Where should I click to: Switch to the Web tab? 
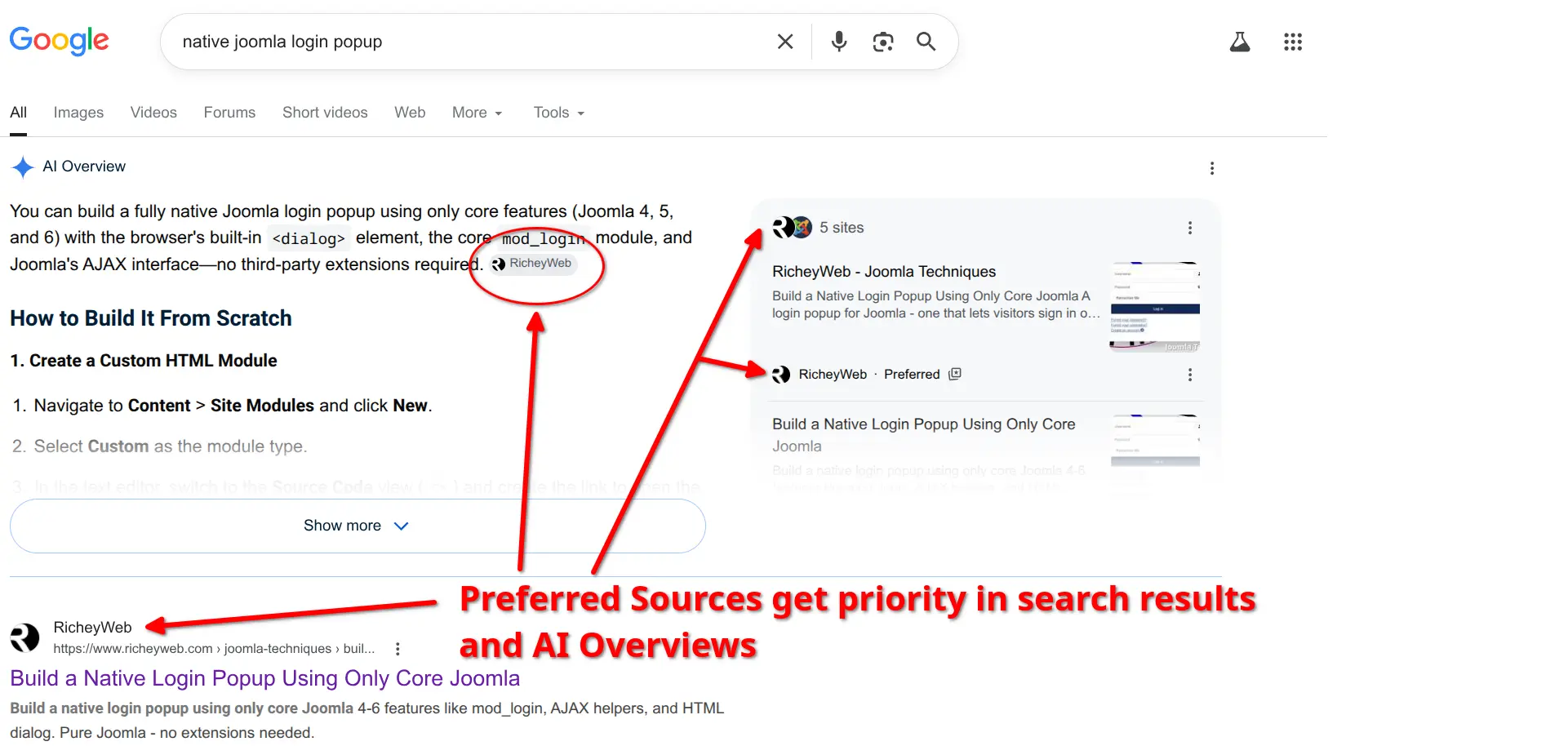[x=410, y=113]
